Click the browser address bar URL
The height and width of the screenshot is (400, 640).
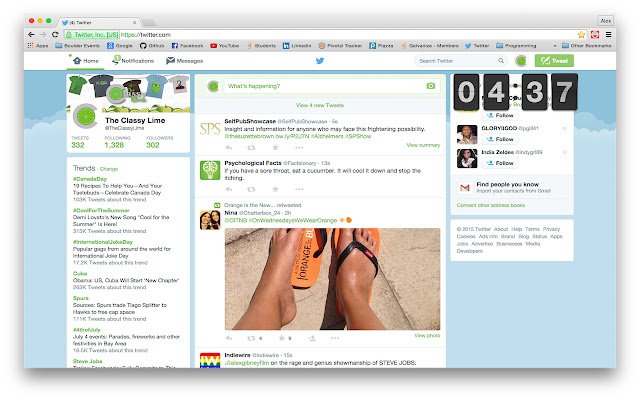146,35
